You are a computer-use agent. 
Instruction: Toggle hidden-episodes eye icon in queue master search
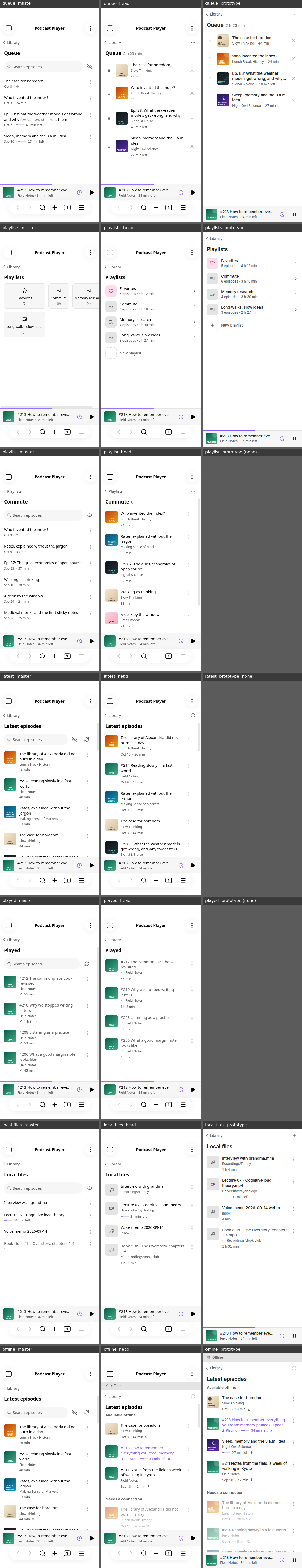pyautogui.click(x=90, y=66)
